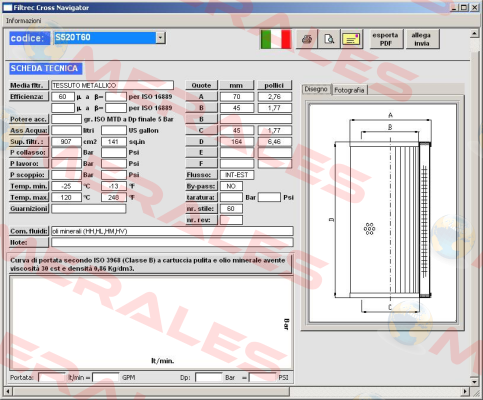Click the Temp. max °C field showing 120
The image size is (483, 400).
[x=66, y=197]
